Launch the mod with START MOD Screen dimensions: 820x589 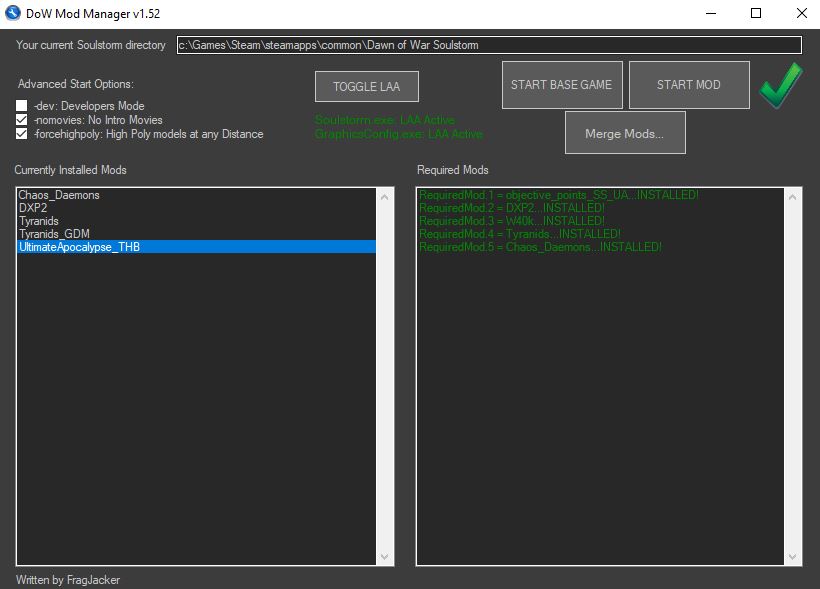tap(688, 85)
